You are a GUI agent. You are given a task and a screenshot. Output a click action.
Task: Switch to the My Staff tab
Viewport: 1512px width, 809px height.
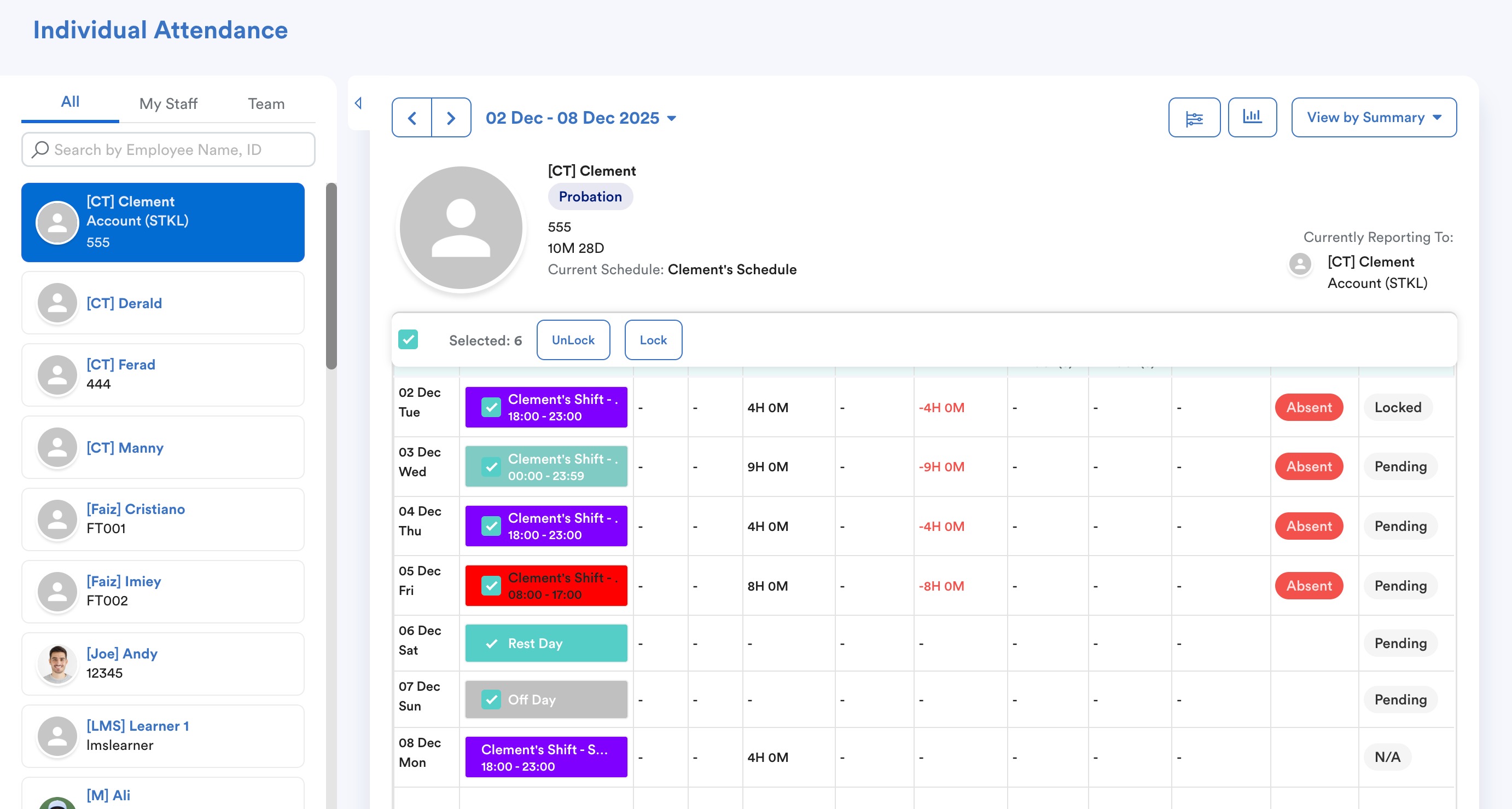tap(168, 104)
